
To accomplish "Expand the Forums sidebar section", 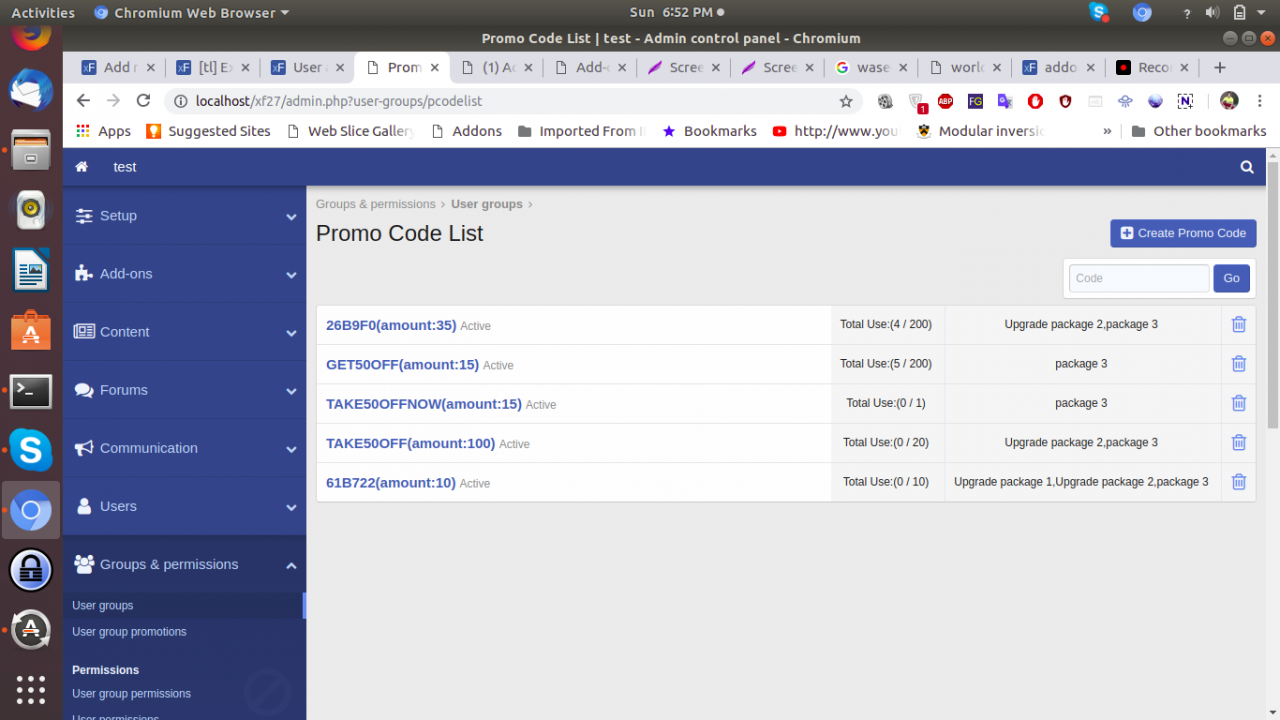I will (x=184, y=390).
